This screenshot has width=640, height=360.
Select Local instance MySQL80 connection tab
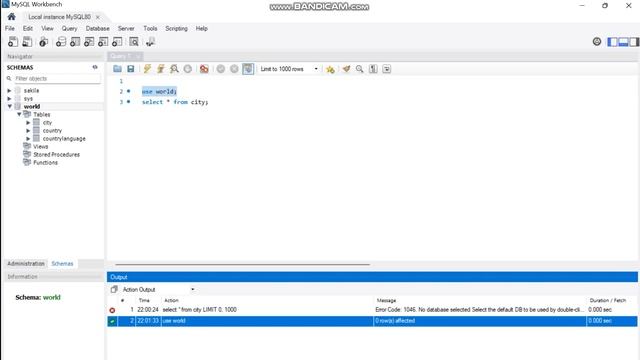point(60,17)
